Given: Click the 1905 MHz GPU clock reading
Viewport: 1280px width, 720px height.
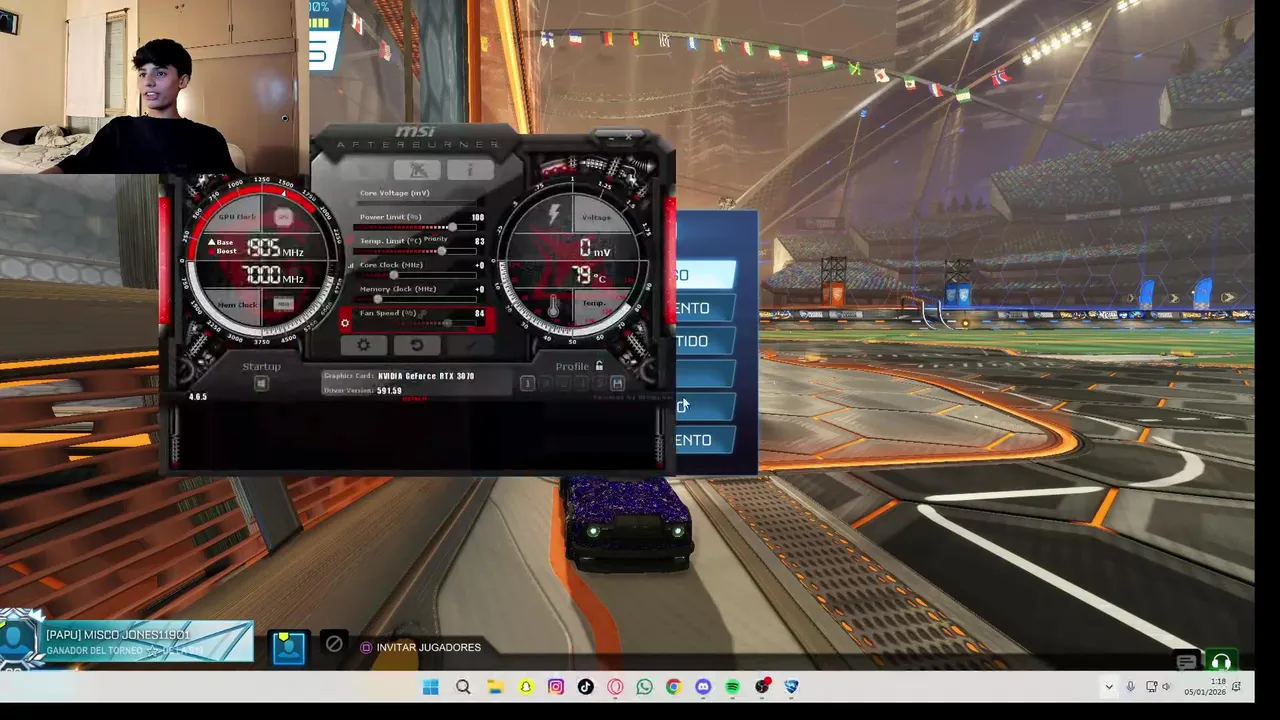Looking at the screenshot, I should click(x=273, y=248).
